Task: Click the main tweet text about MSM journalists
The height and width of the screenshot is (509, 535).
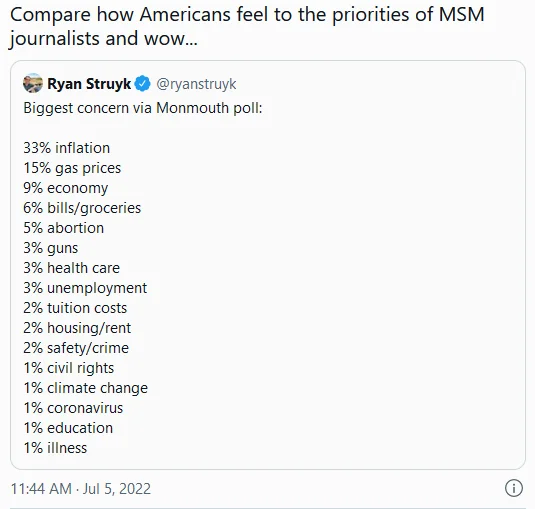Action: (x=247, y=26)
